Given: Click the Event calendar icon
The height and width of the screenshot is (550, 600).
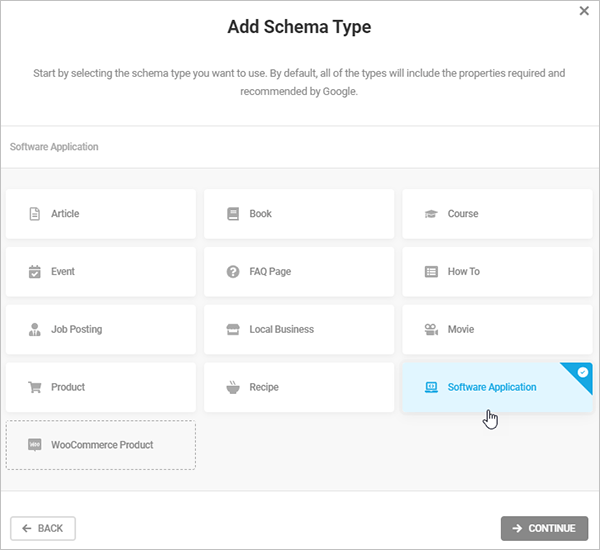Looking at the screenshot, I should click(34, 272).
